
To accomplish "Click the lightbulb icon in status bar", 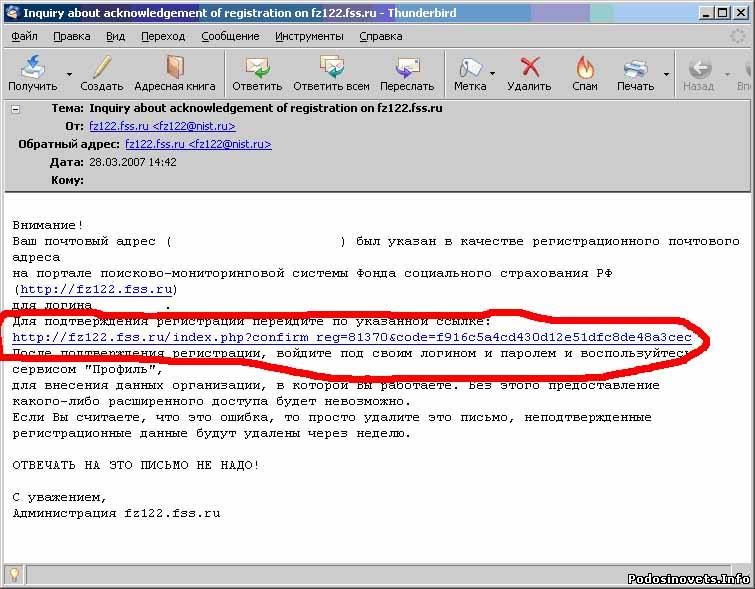I will click(x=14, y=574).
